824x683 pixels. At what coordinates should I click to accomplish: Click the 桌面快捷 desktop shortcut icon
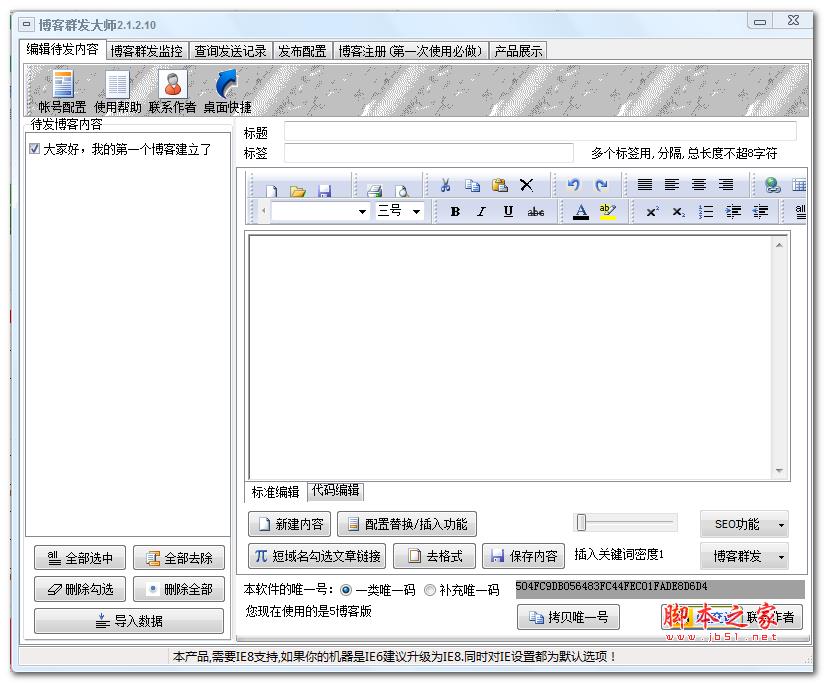227,90
